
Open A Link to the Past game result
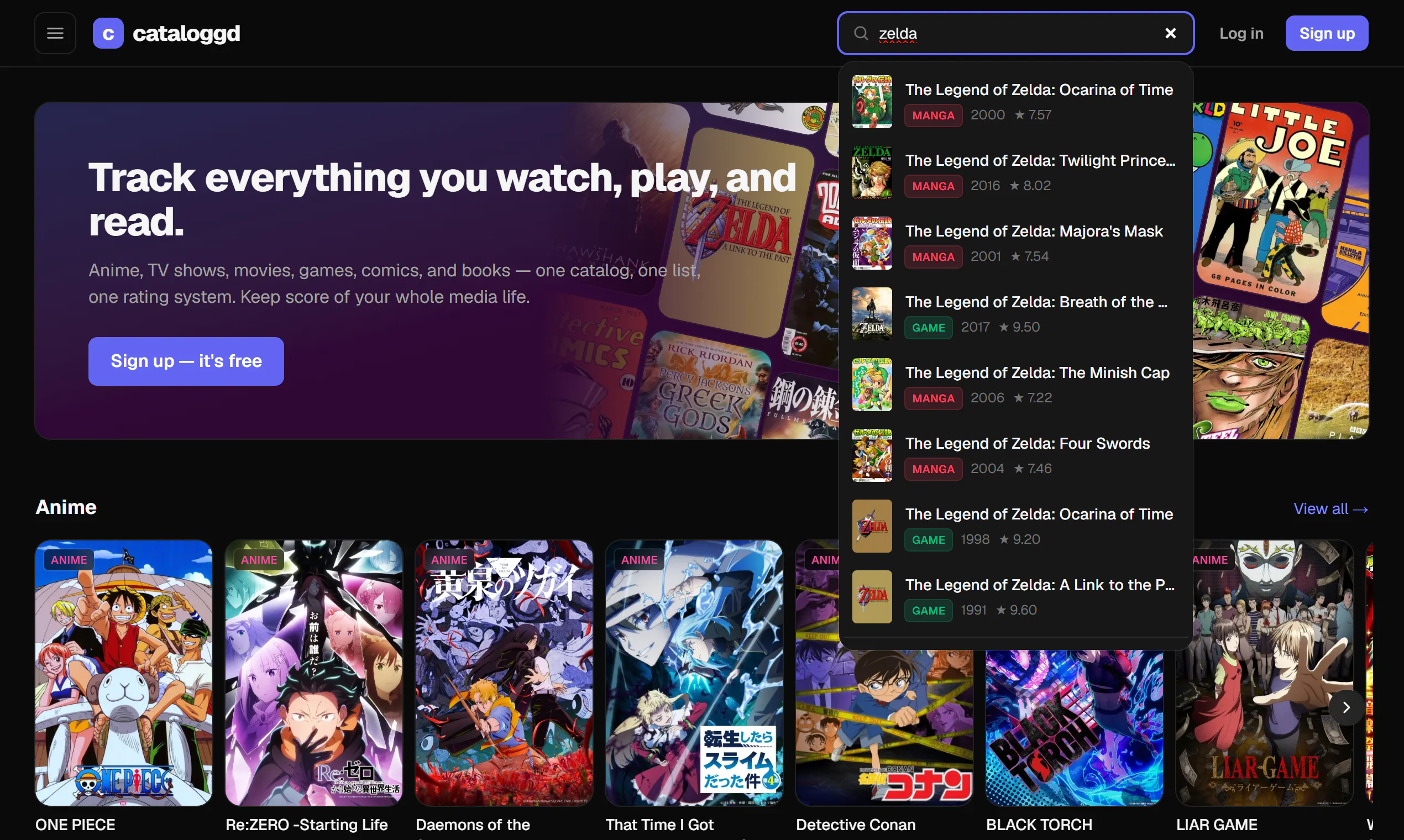pos(1015,597)
